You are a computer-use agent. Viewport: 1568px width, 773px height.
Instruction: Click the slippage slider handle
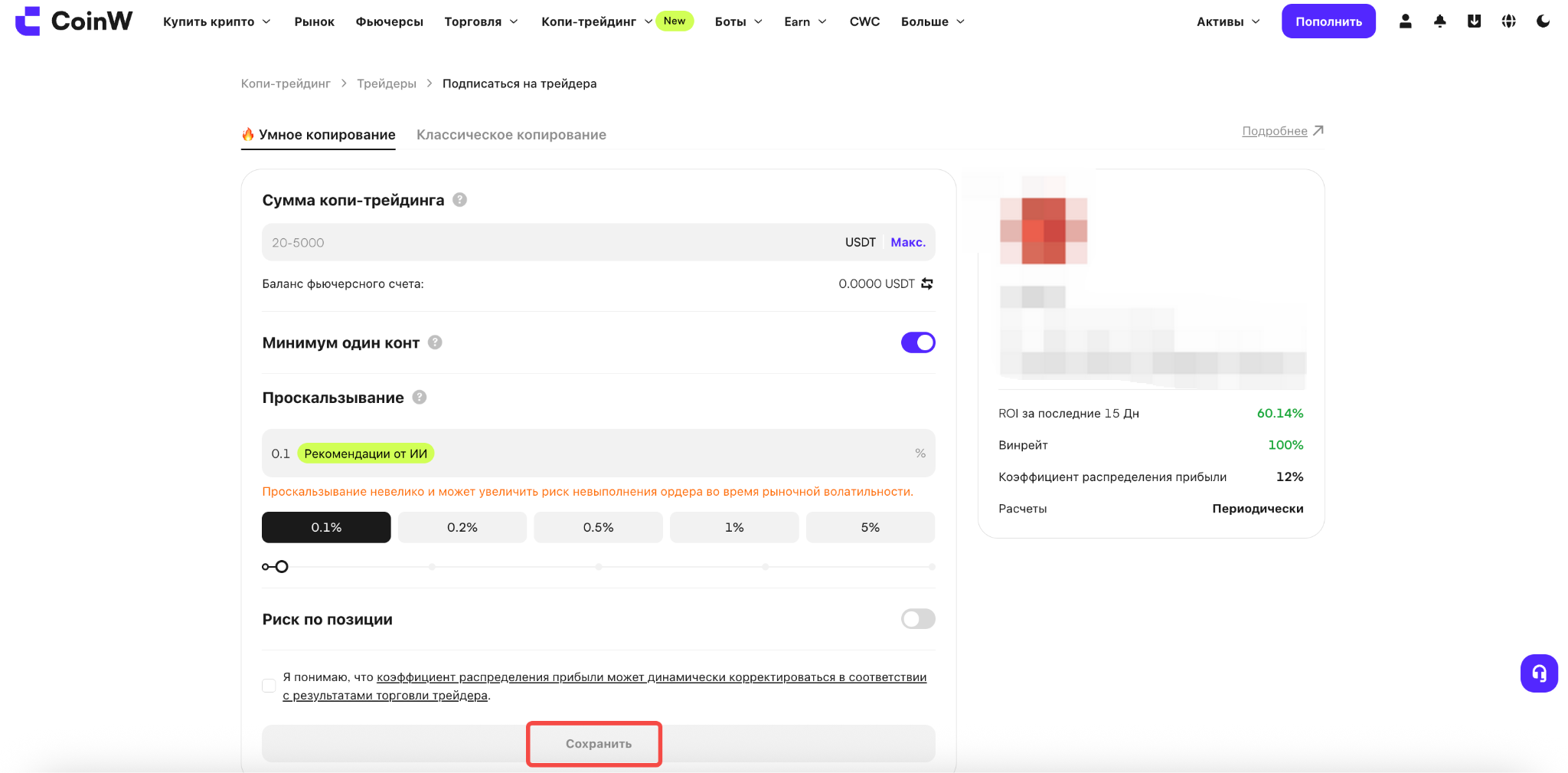282,567
